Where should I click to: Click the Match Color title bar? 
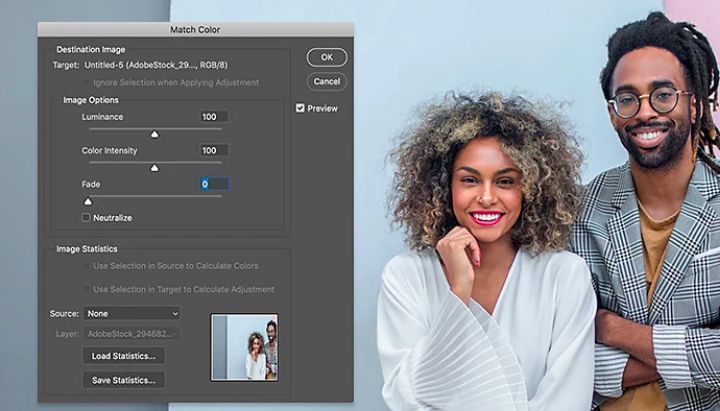coord(196,29)
